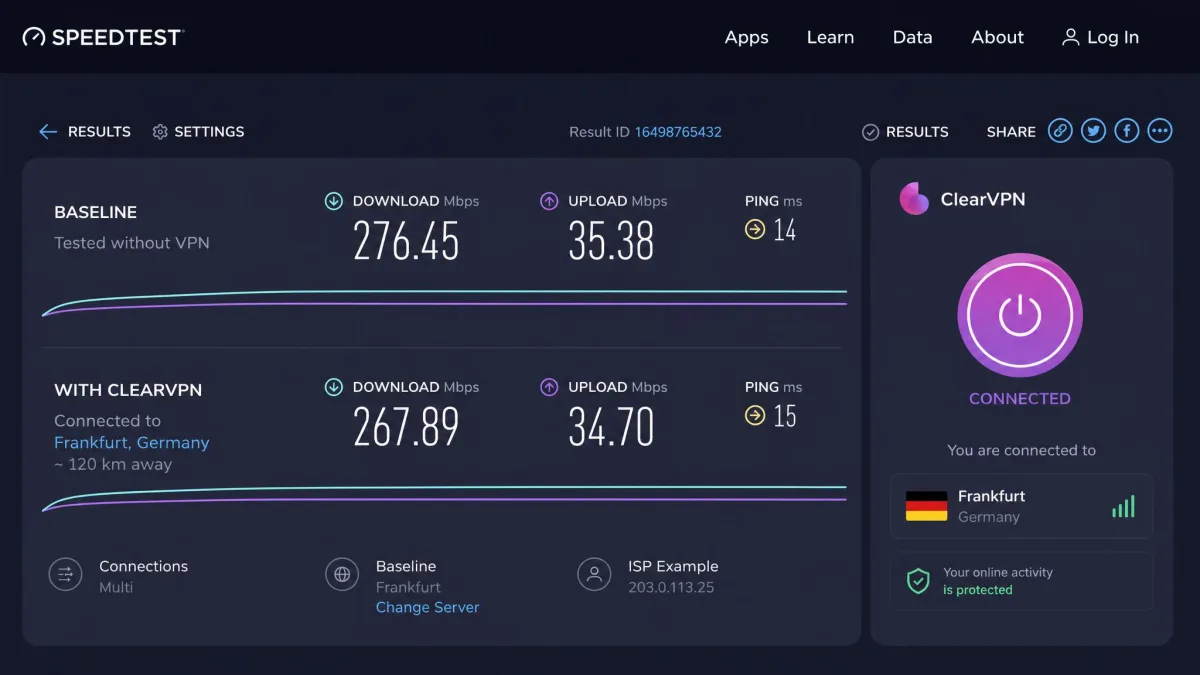Click ClearVPN upload arrow icon
The height and width of the screenshot is (675, 1200).
(549, 387)
